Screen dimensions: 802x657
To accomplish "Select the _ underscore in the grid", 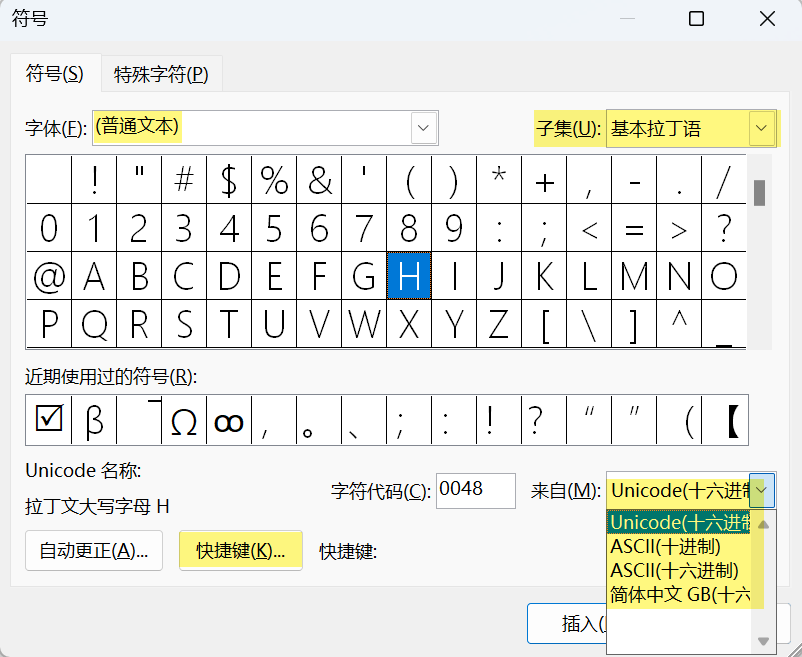I will coord(724,324).
